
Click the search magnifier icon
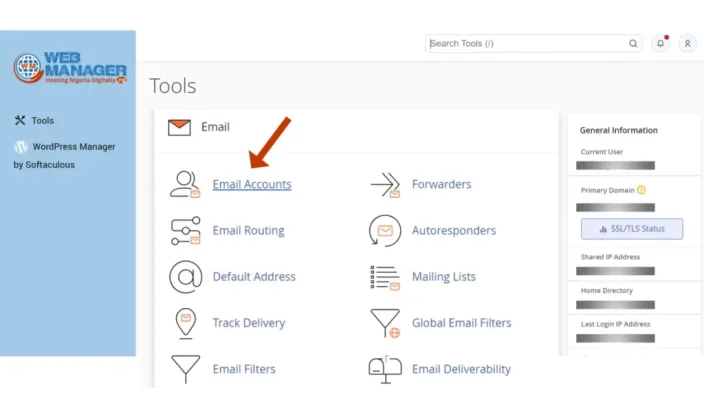click(633, 44)
